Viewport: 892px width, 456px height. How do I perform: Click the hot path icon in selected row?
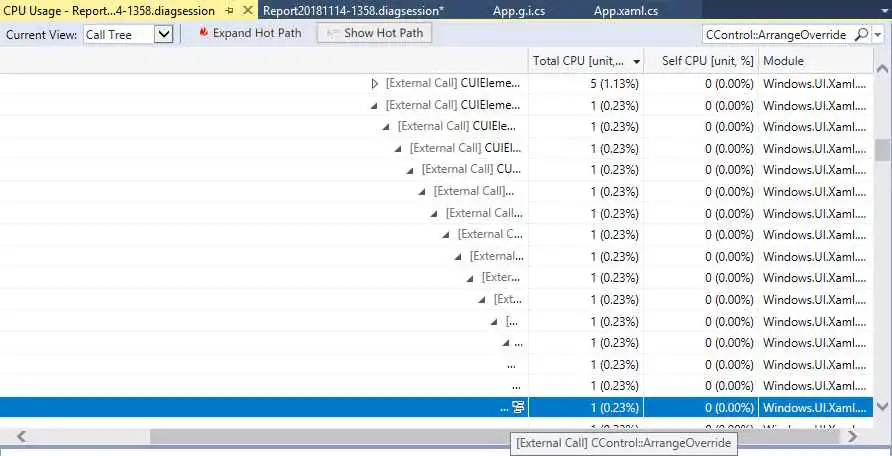(x=517, y=407)
